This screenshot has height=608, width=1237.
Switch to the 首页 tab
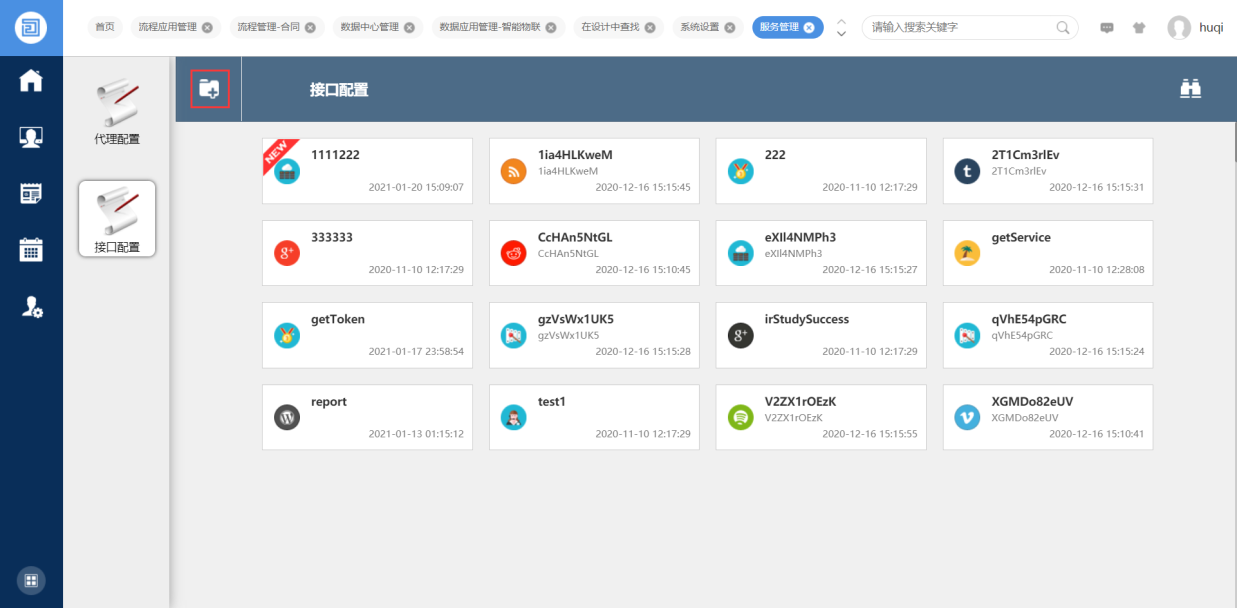pos(105,27)
